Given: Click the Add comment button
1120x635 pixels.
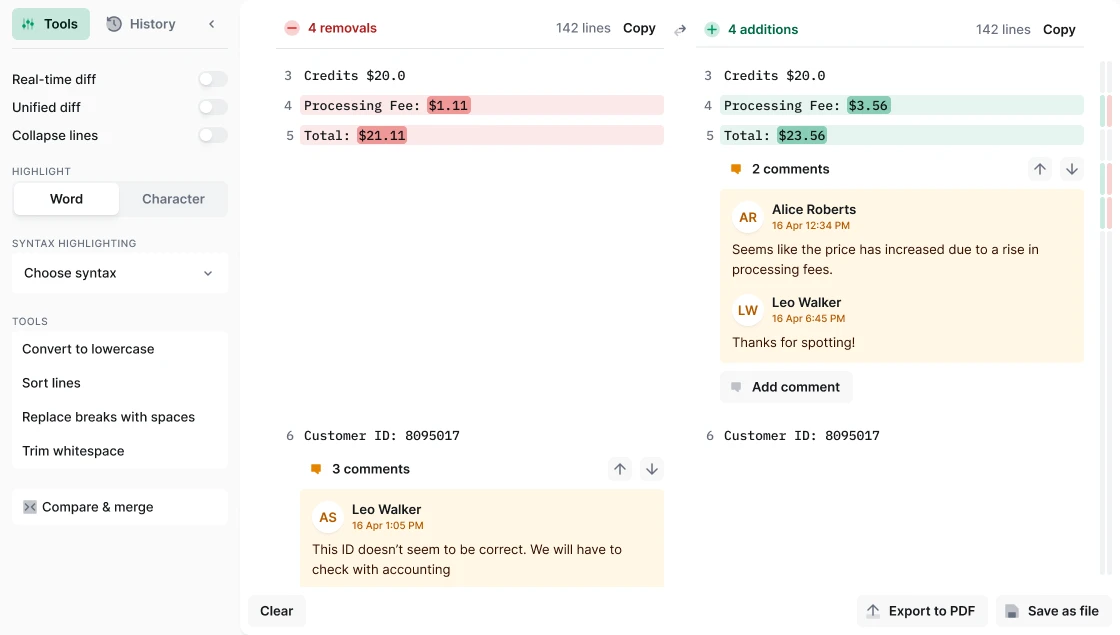Looking at the screenshot, I should [x=786, y=387].
